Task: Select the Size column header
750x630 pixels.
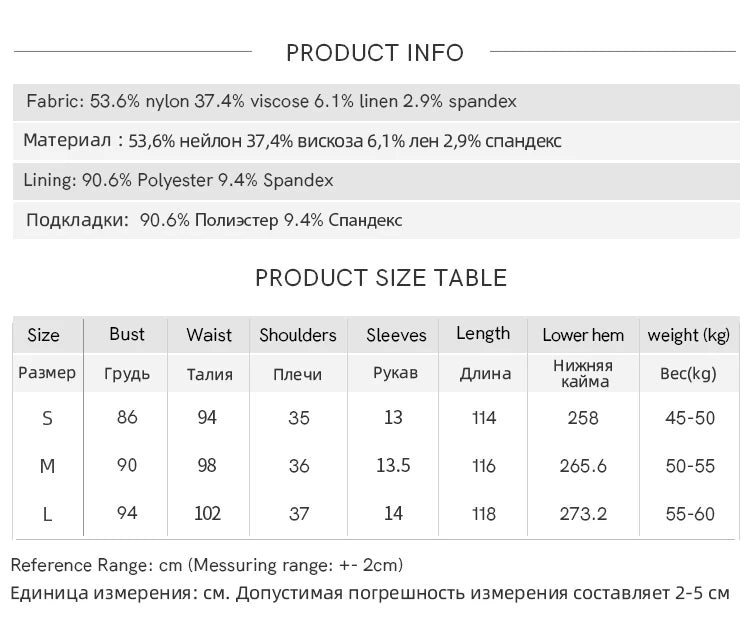Action: (x=44, y=335)
